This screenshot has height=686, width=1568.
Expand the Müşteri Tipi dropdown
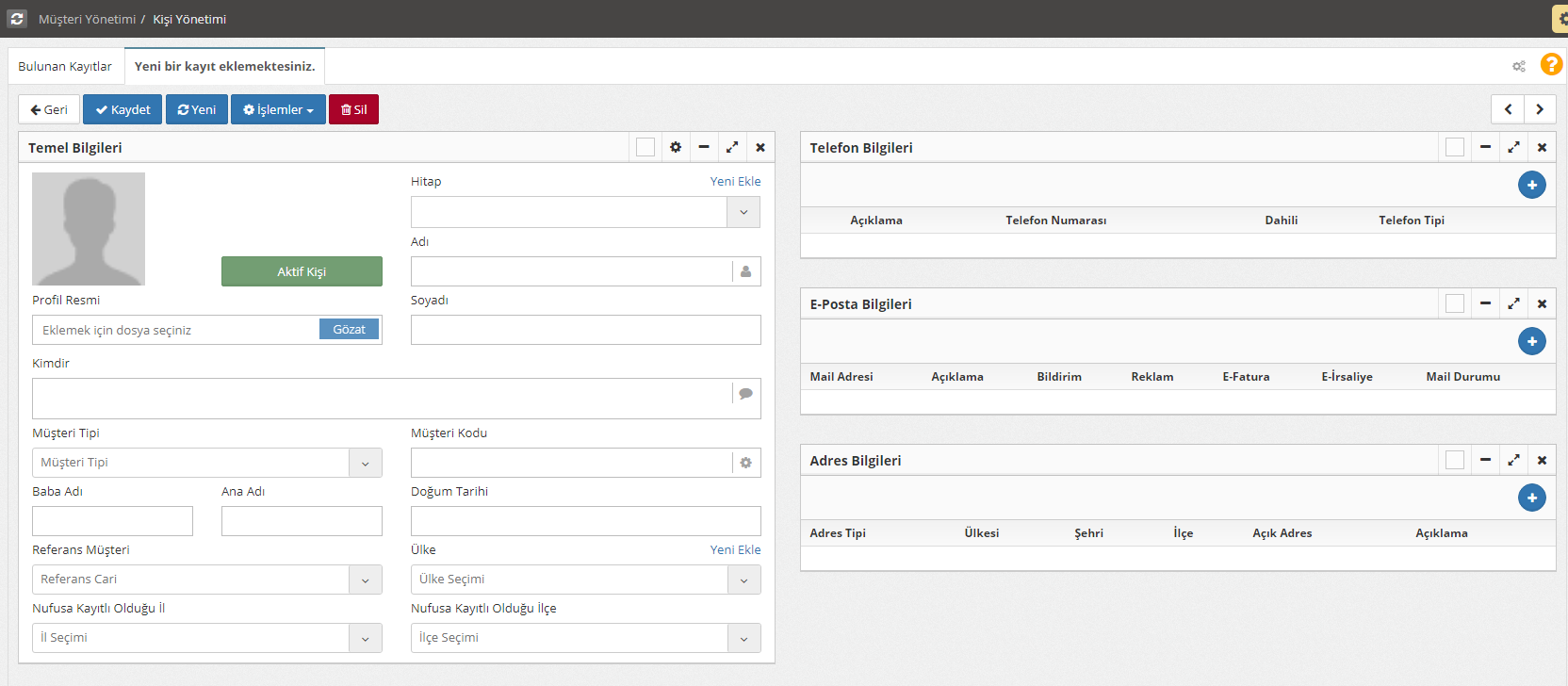click(365, 463)
